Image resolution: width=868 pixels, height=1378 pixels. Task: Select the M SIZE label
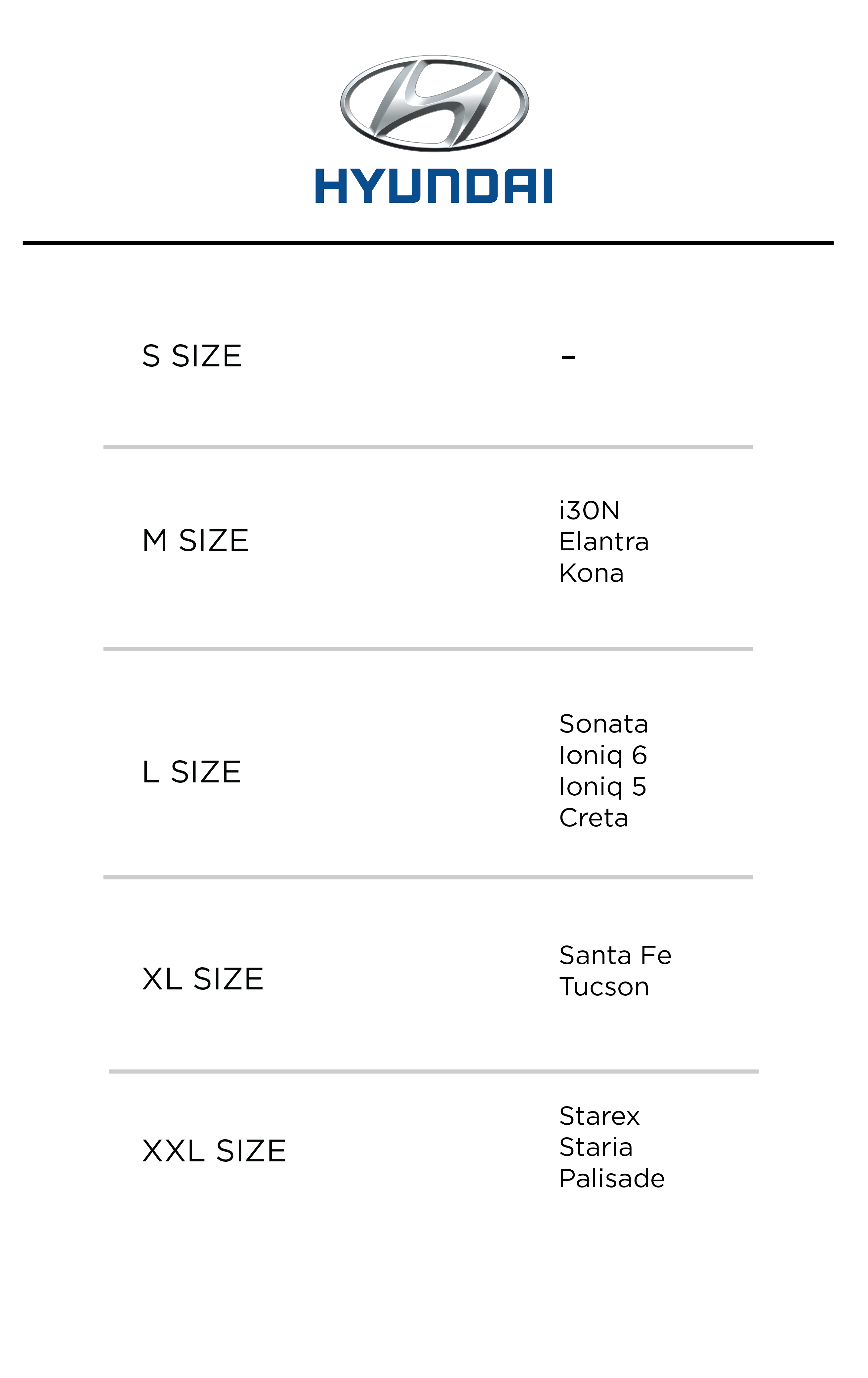195,541
